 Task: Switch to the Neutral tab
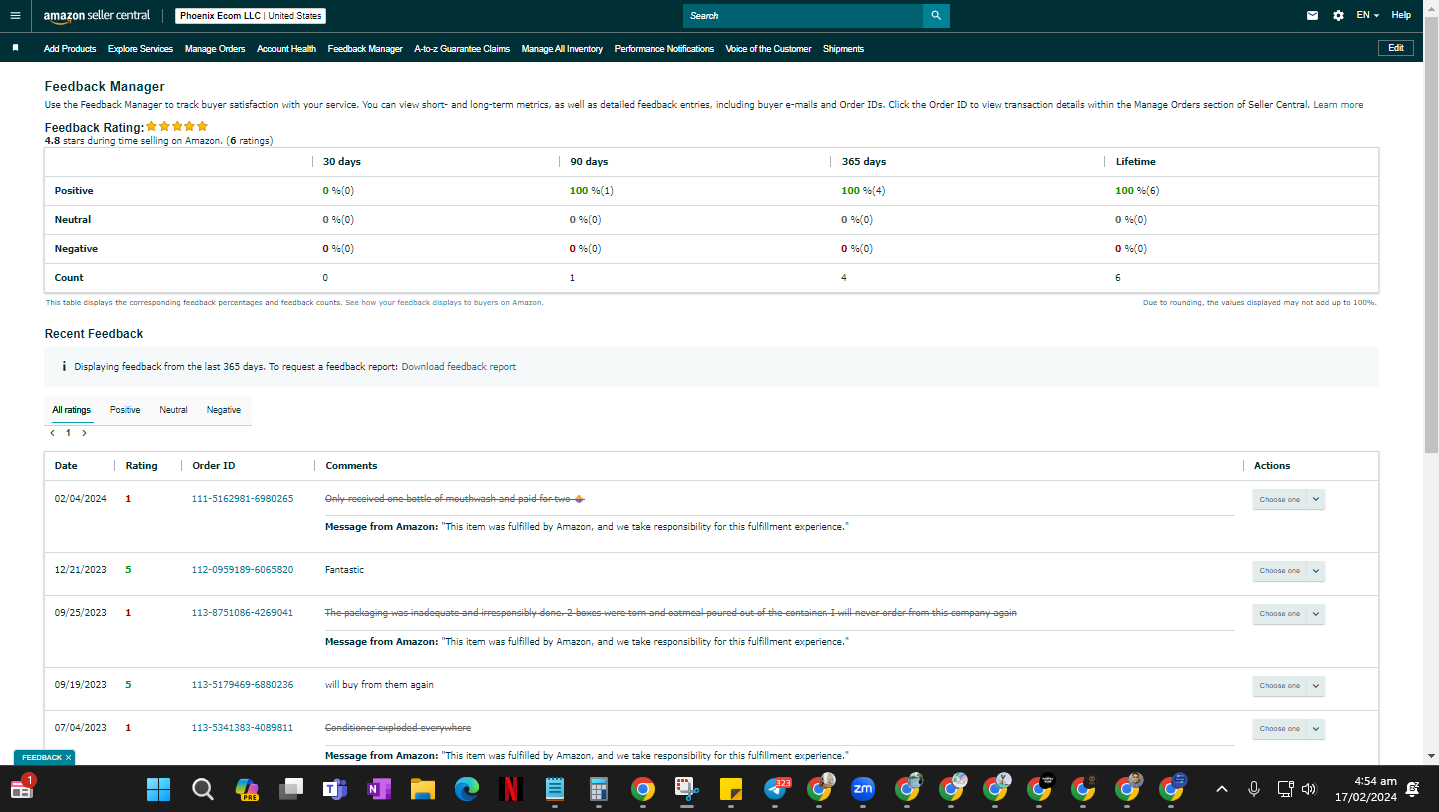coord(173,410)
